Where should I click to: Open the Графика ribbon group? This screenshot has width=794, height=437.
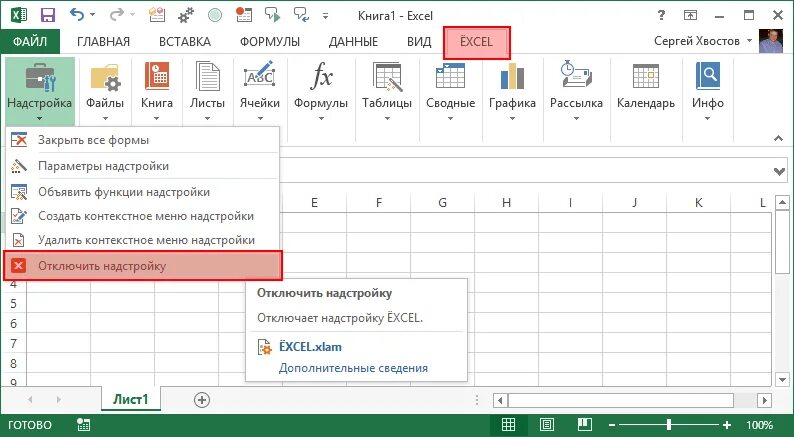[512, 91]
